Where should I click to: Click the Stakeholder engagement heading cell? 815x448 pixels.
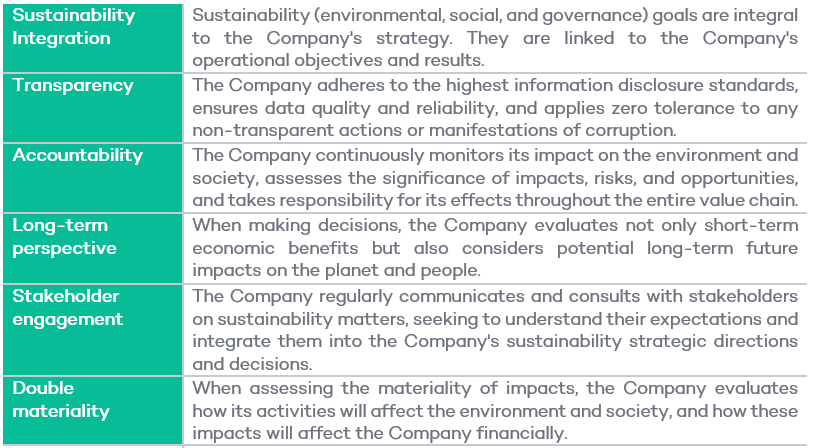pyautogui.click(x=93, y=330)
